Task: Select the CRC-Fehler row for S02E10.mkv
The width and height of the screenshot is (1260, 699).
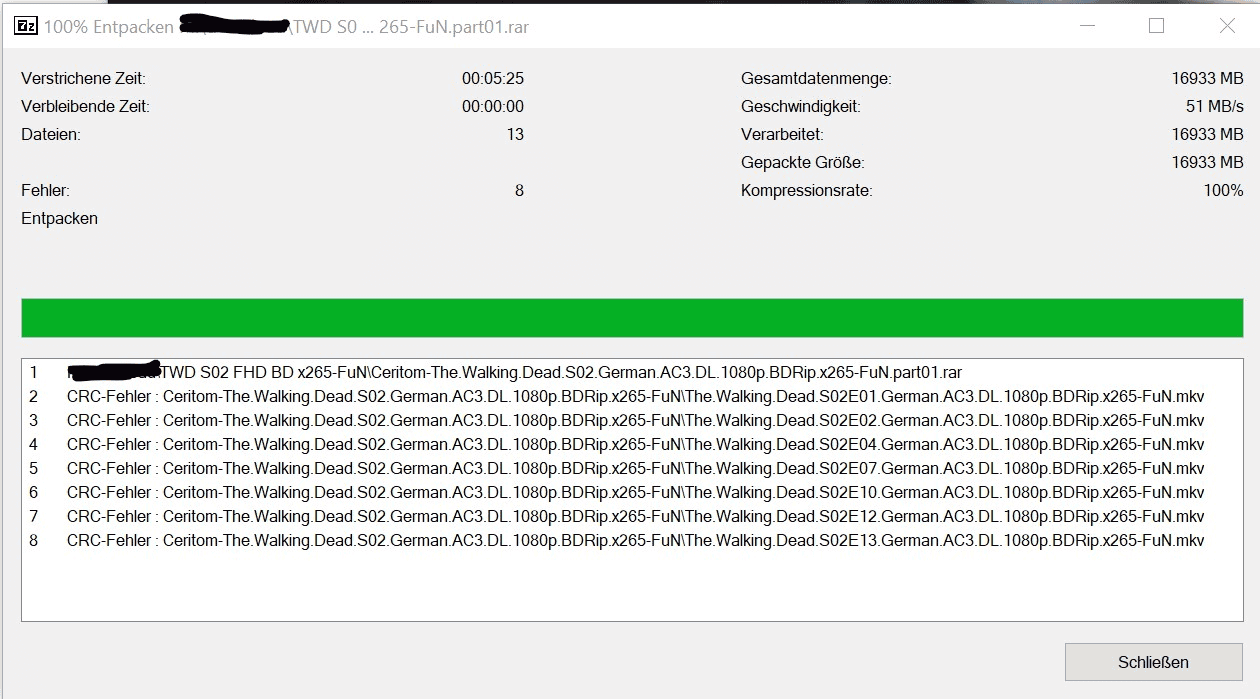Action: pos(632,492)
